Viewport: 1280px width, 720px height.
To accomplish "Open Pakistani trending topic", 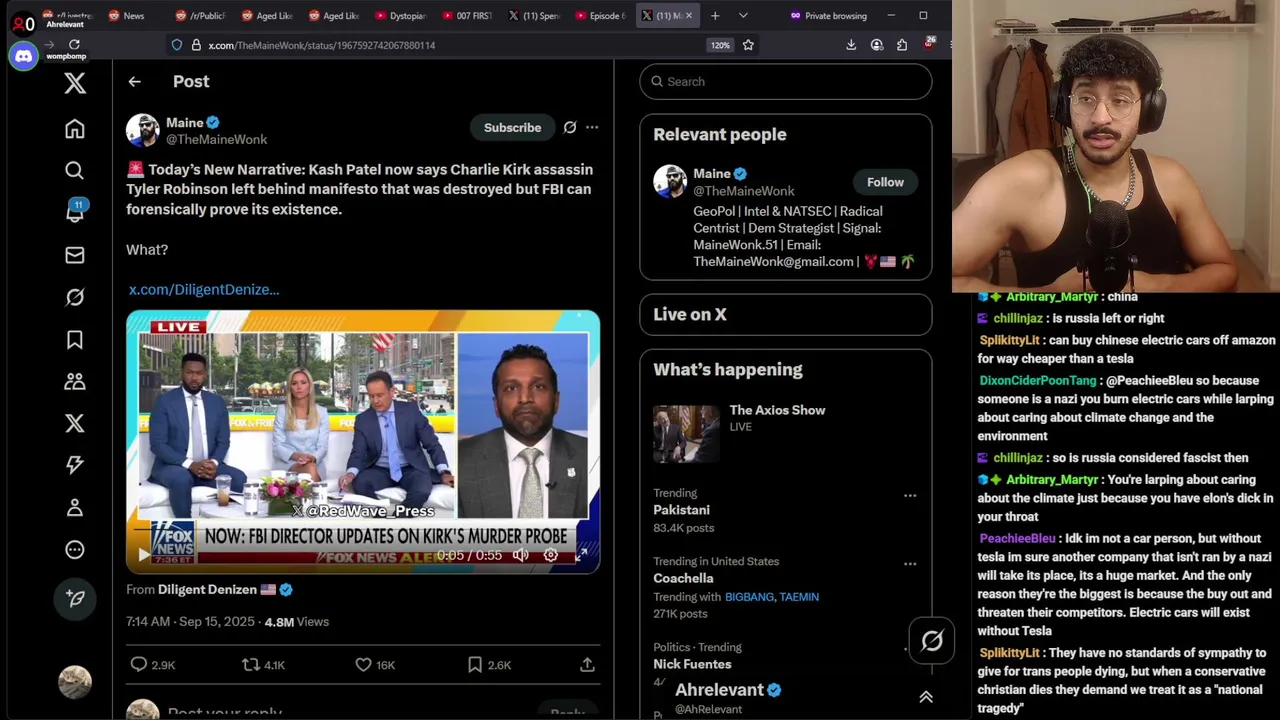I will [x=682, y=510].
